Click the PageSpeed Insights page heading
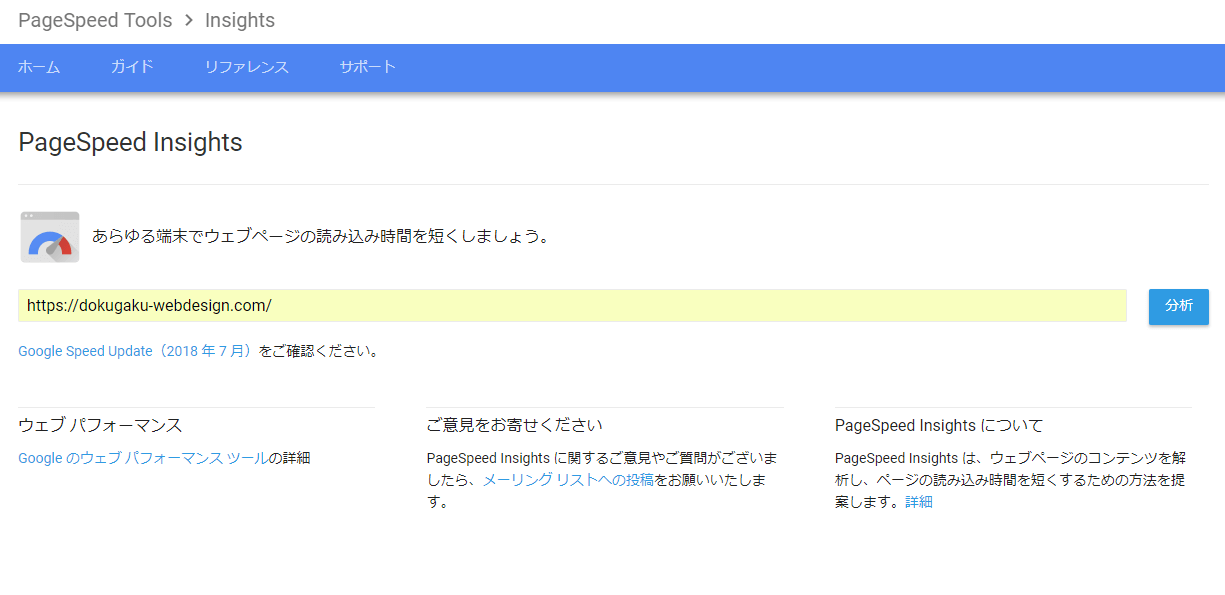This screenshot has width=1225, height=595. coord(130,142)
